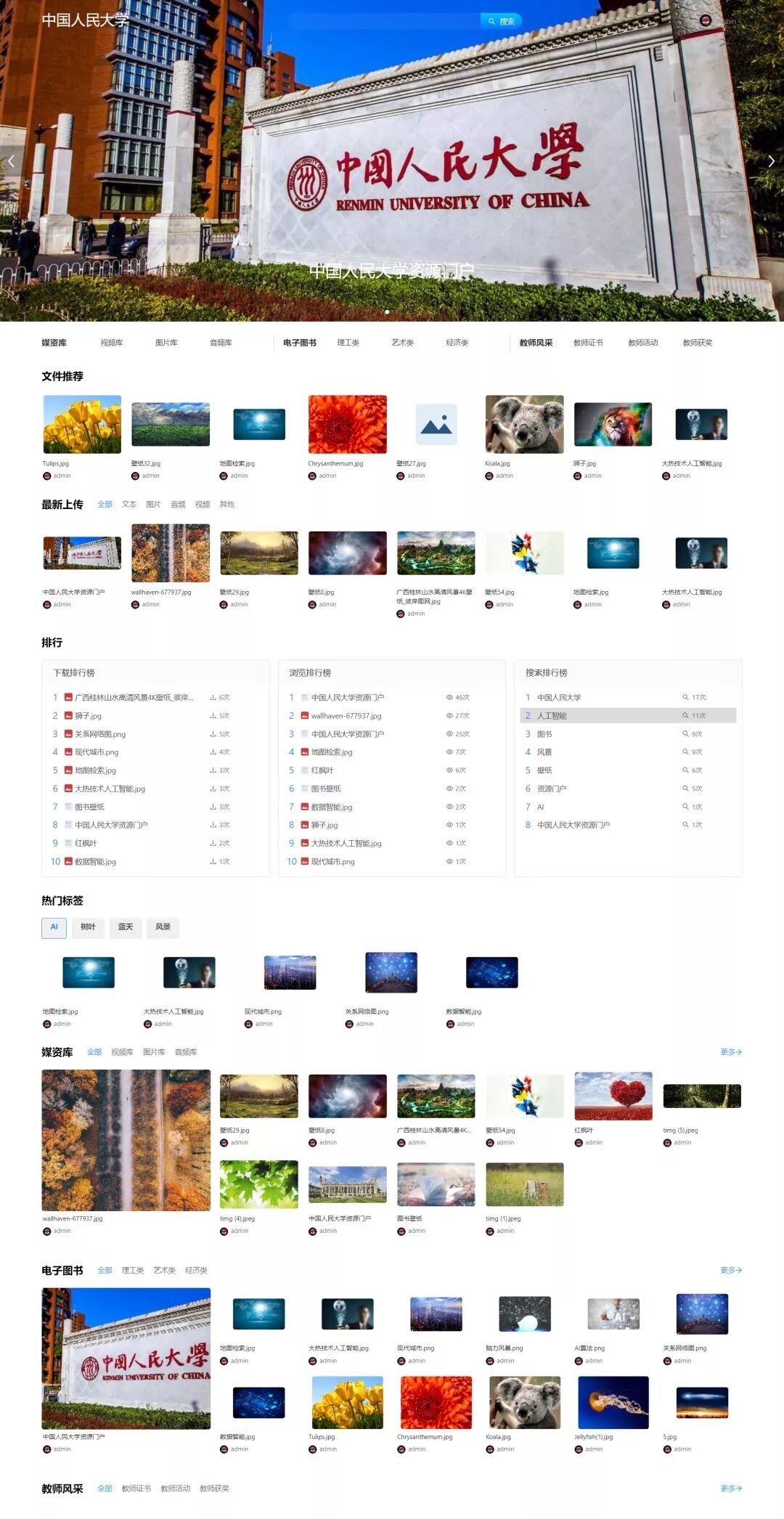Click search term 风景 in 搜索排行榜

[x=544, y=752]
